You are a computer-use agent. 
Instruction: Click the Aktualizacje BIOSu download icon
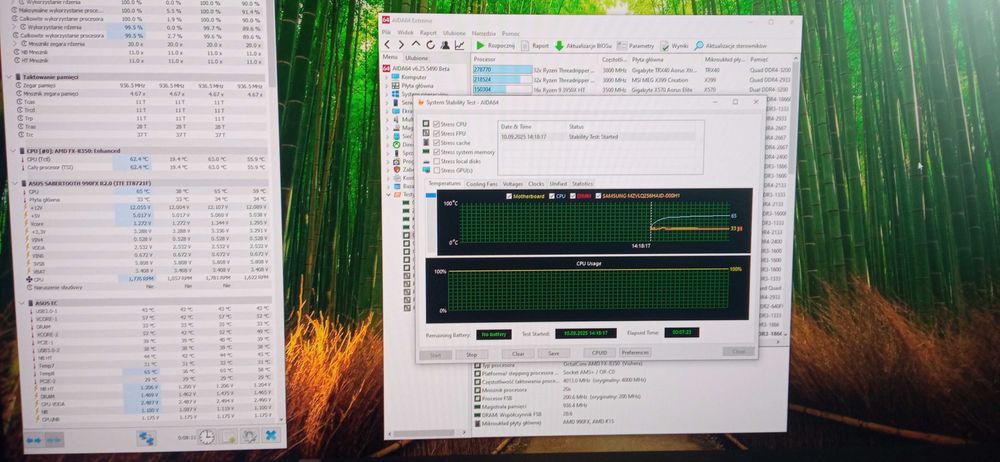coord(559,46)
